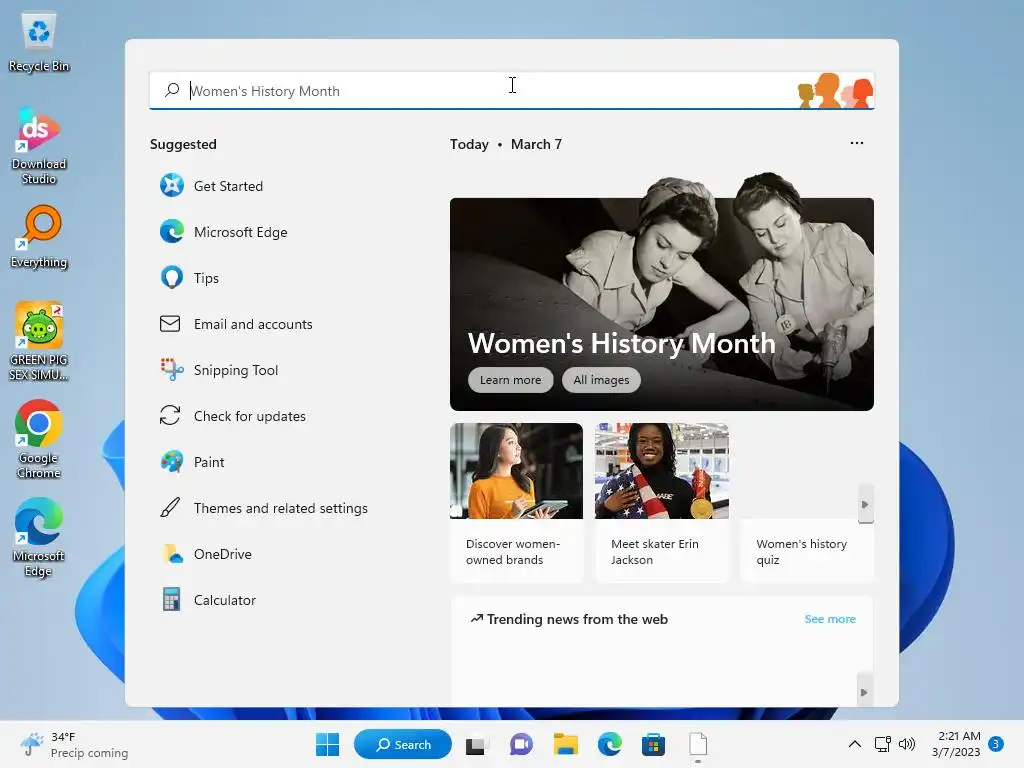This screenshot has height=768, width=1024.
Task: Select Download Studio desktop shortcut
Action: tap(39, 147)
